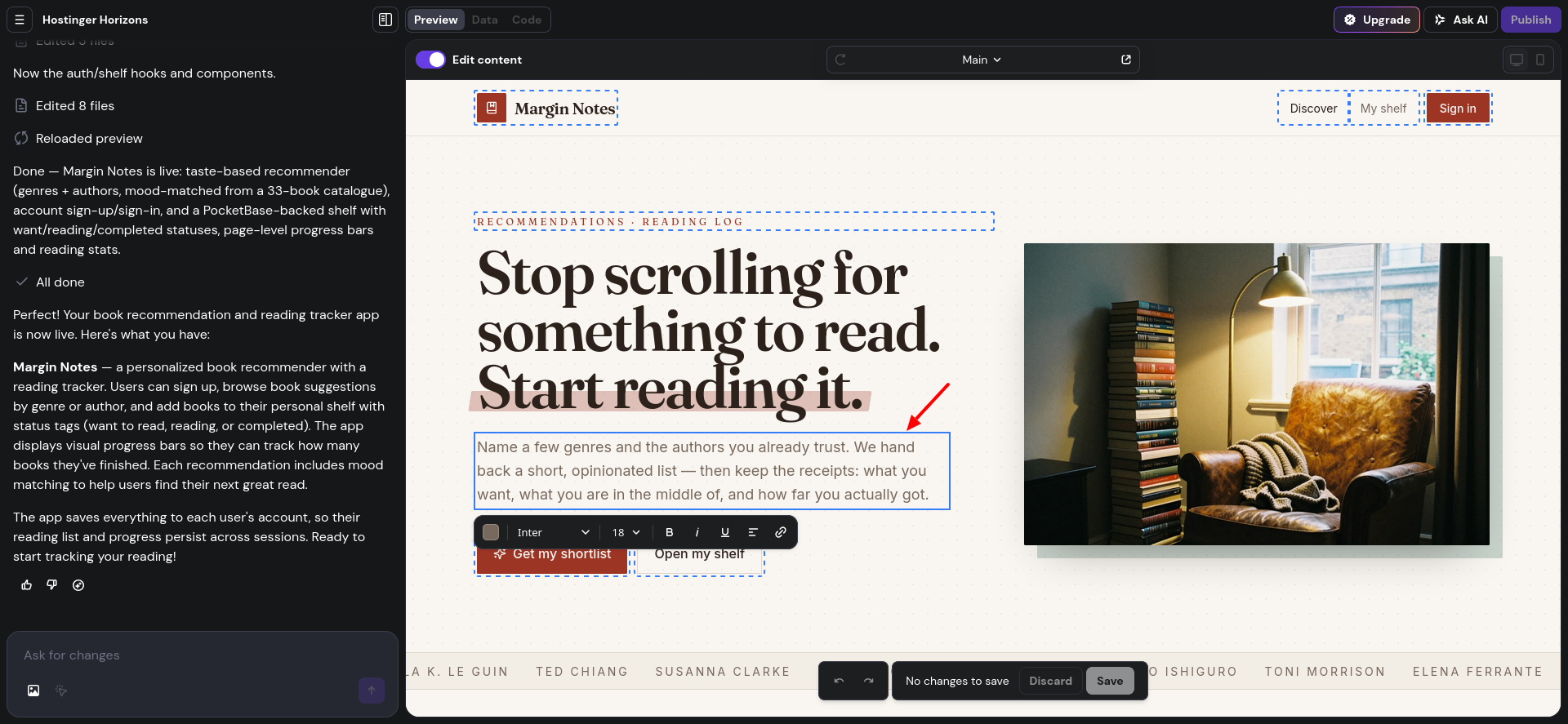Give a thumbs up to the response
This screenshot has height=724, width=1568.
[x=27, y=585]
